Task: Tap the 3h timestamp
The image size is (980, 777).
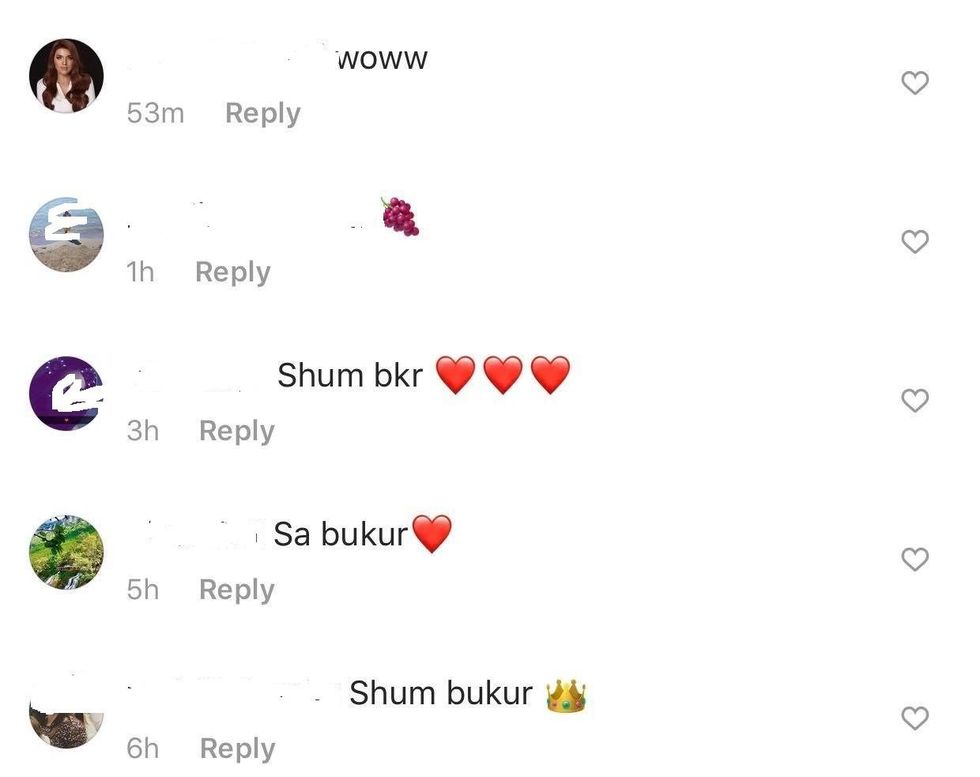Action: [x=142, y=431]
